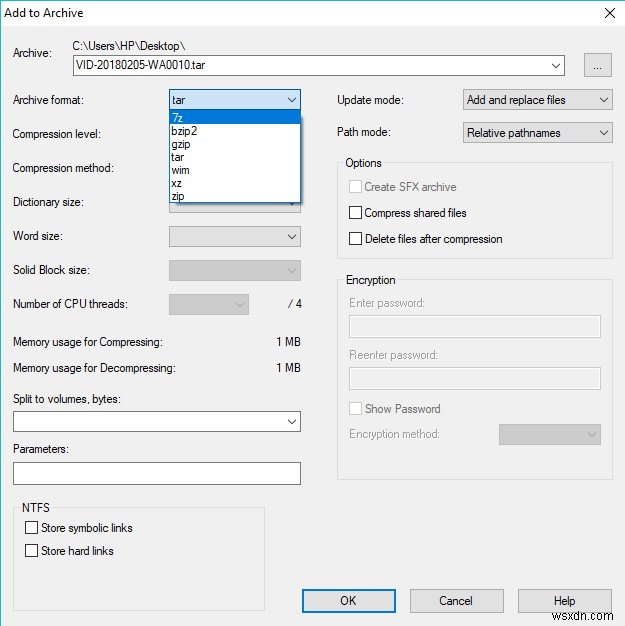Close the Add to Archive dialog

(609, 13)
